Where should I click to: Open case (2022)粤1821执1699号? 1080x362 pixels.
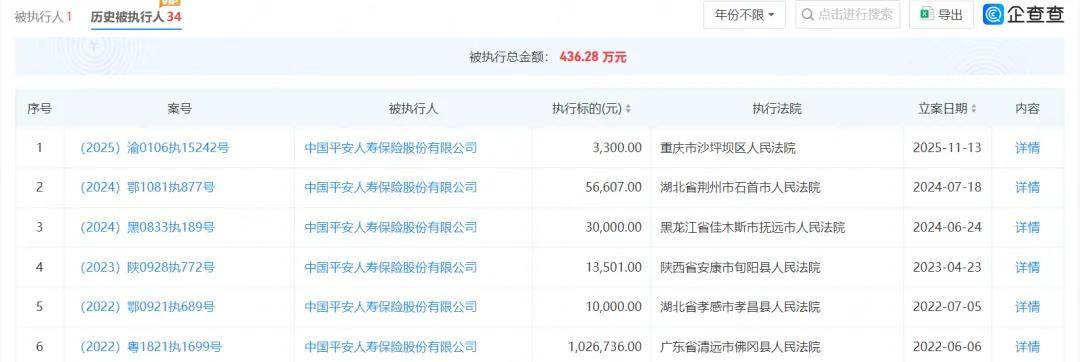pos(151,347)
